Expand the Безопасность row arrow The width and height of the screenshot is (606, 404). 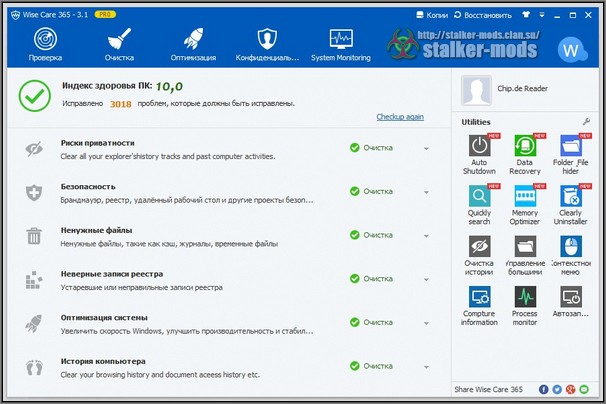[x=426, y=192]
